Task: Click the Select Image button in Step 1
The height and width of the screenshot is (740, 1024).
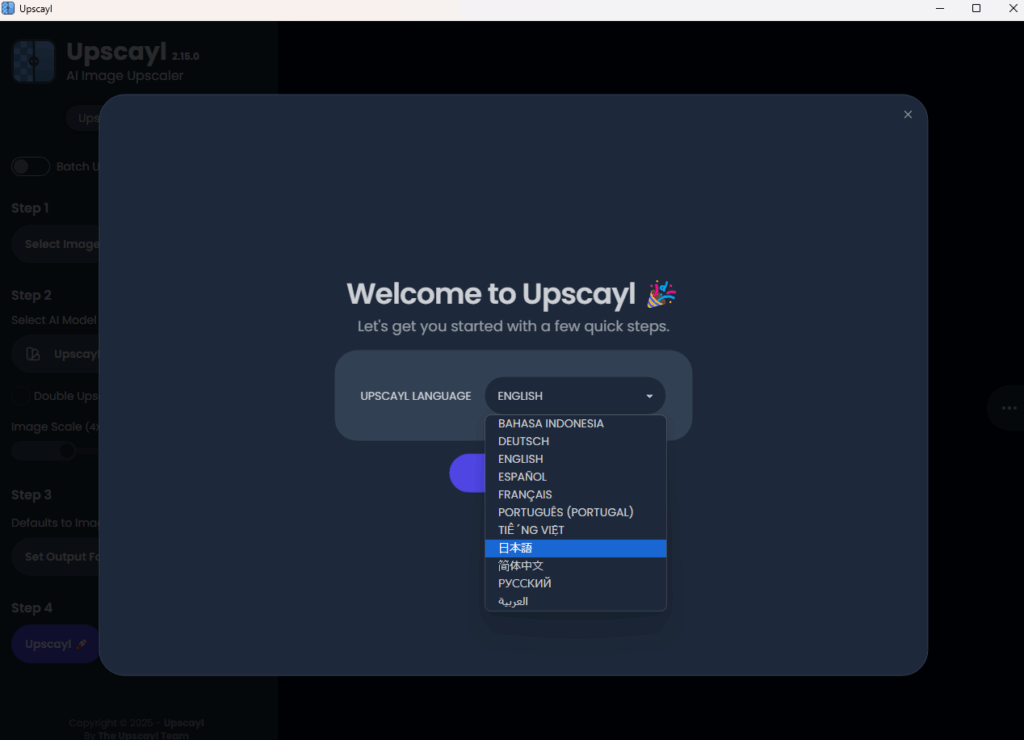Action: 60,244
